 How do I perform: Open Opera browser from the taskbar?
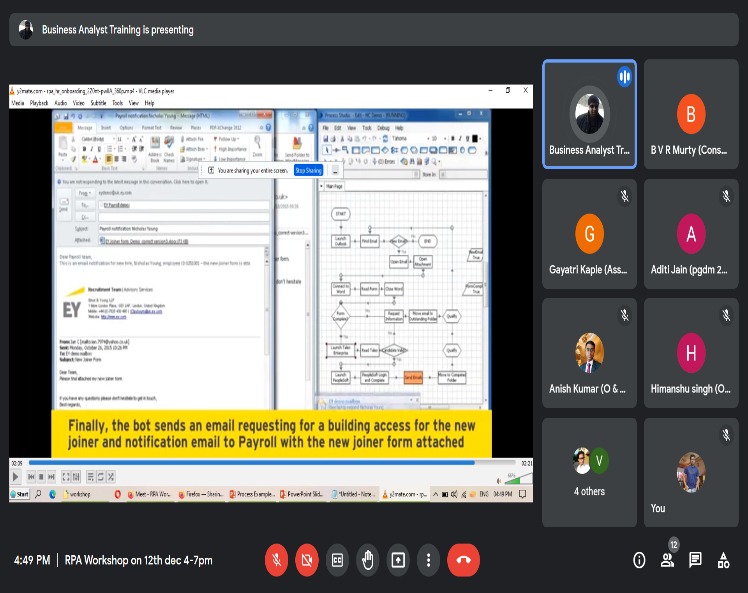click(x=117, y=494)
